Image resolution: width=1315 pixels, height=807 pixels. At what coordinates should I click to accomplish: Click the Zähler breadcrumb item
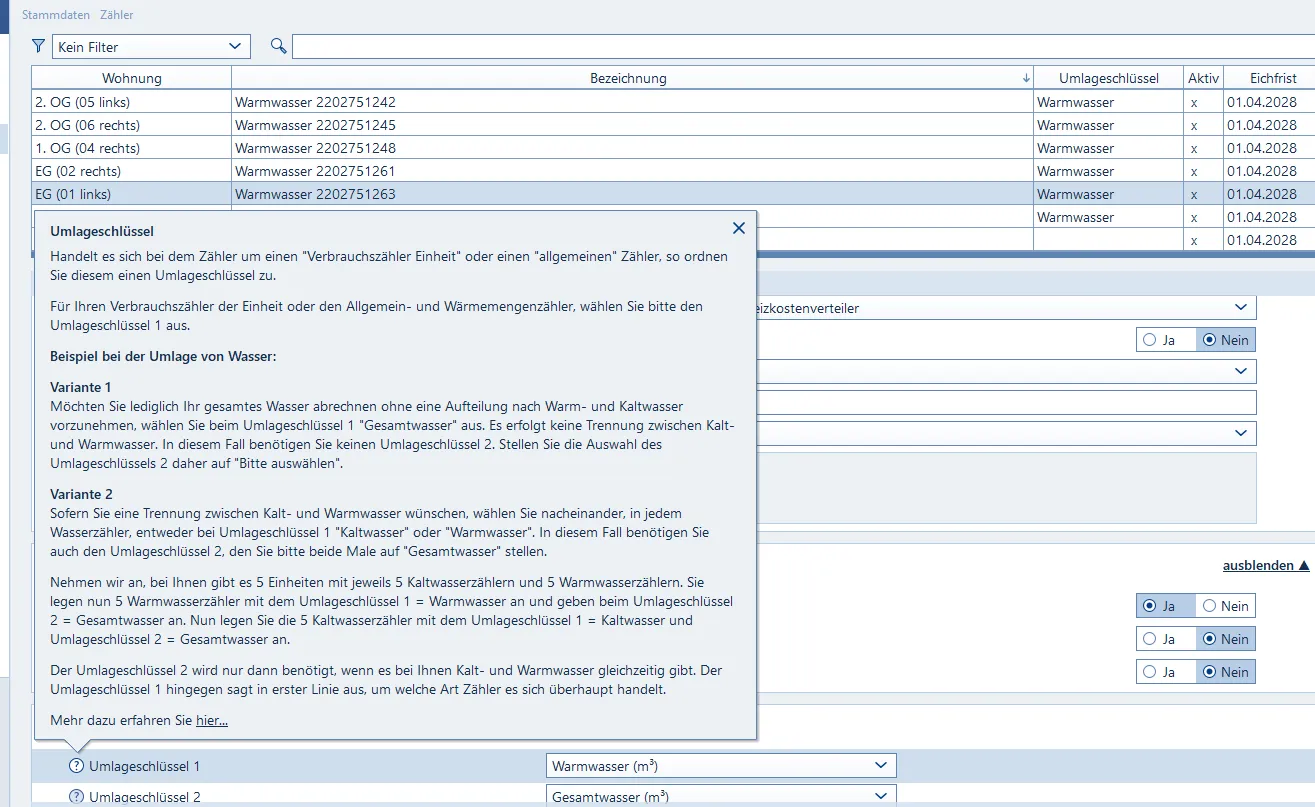(117, 15)
